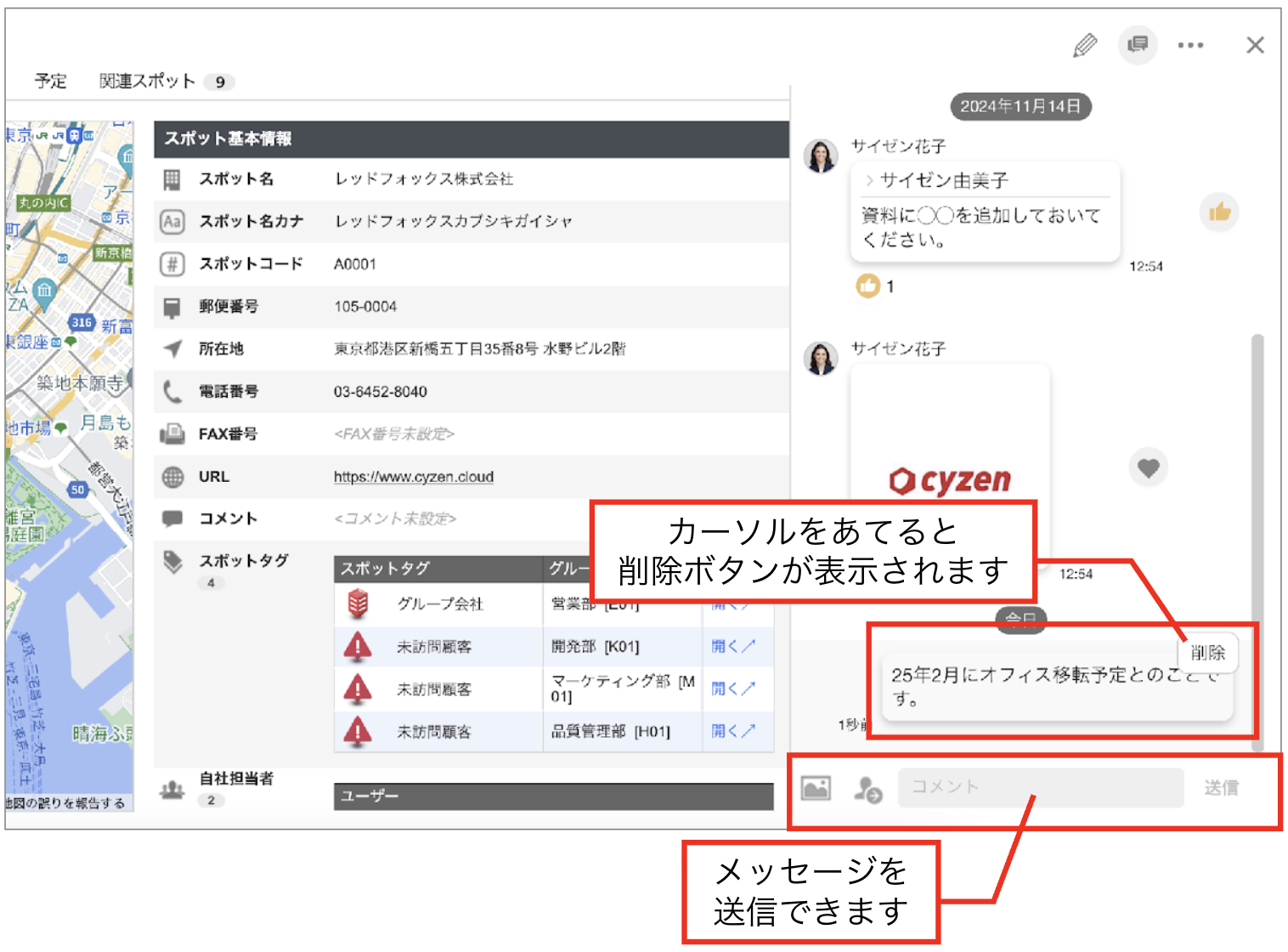Click company name レッドフォックス株式会社
This screenshot has height=952, width=1288.
(424, 179)
